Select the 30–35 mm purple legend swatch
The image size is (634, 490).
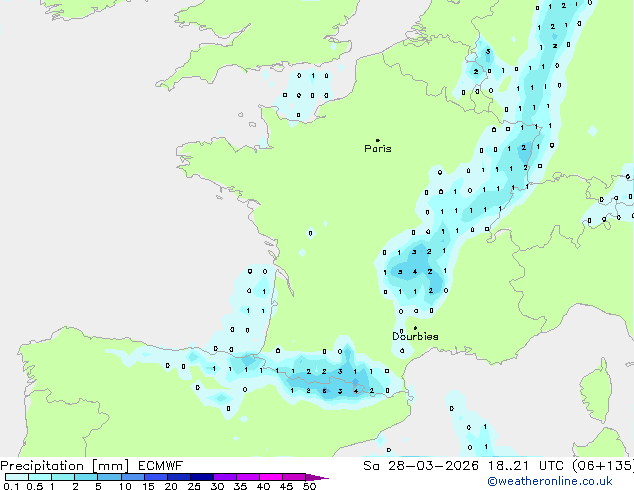tap(225, 477)
